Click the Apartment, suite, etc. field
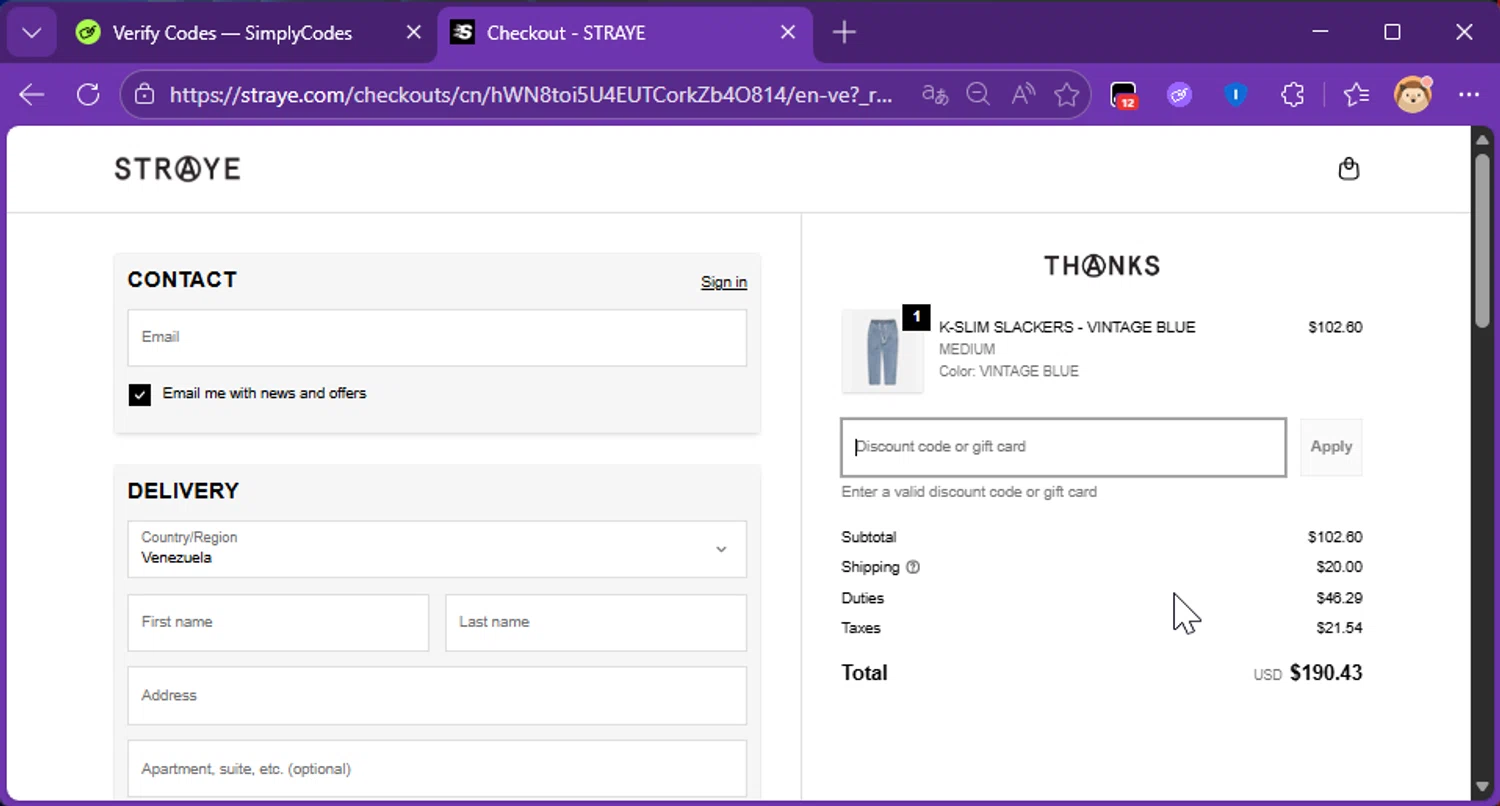1500x806 pixels. point(437,769)
